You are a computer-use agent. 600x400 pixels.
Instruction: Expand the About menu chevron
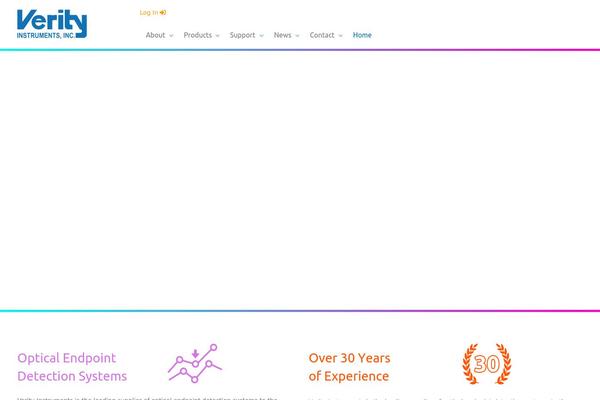(x=171, y=36)
